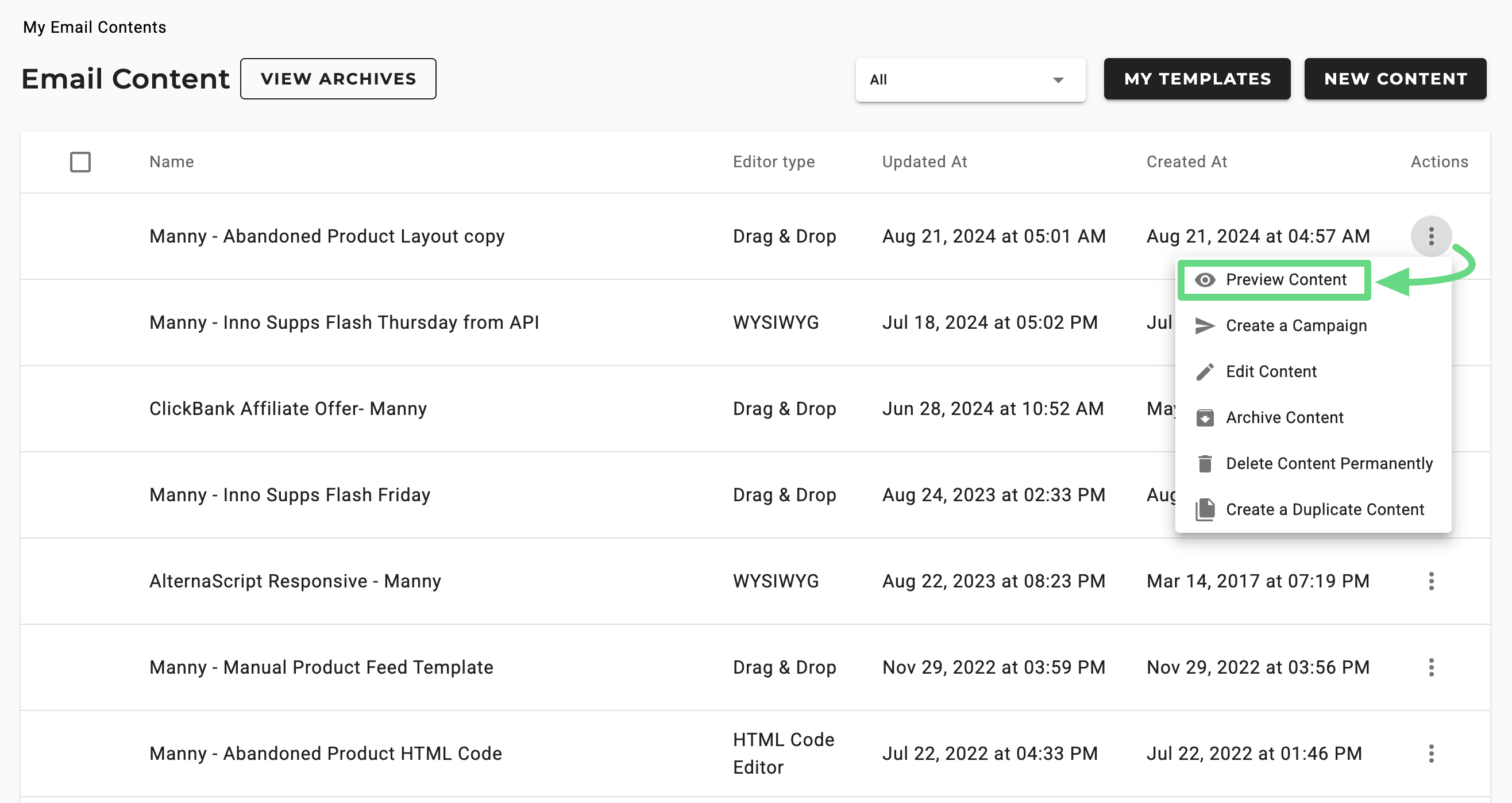This screenshot has width=1512, height=803.
Task: Select Archive Content menu option
Action: point(1313,418)
